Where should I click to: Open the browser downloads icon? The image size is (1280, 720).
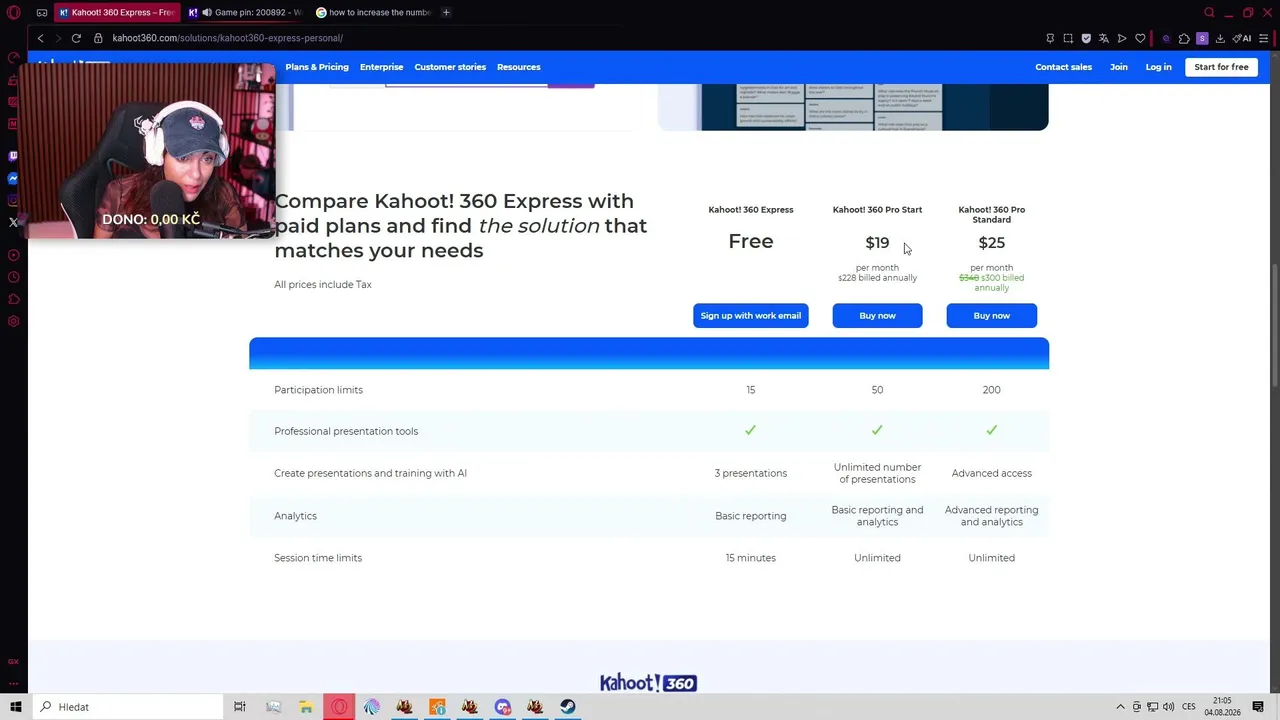(1221, 38)
